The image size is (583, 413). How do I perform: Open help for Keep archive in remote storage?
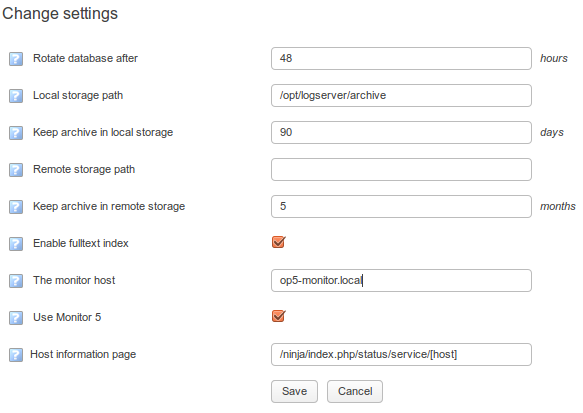16,207
